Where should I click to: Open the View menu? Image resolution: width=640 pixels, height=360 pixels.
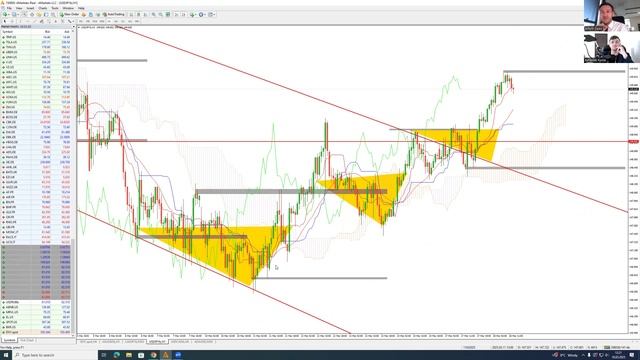click(19, 8)
